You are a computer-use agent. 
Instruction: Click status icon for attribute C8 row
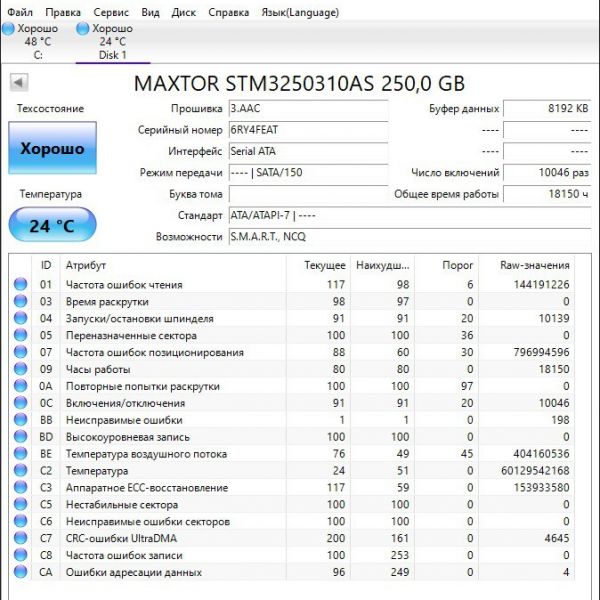click(21, 555)
